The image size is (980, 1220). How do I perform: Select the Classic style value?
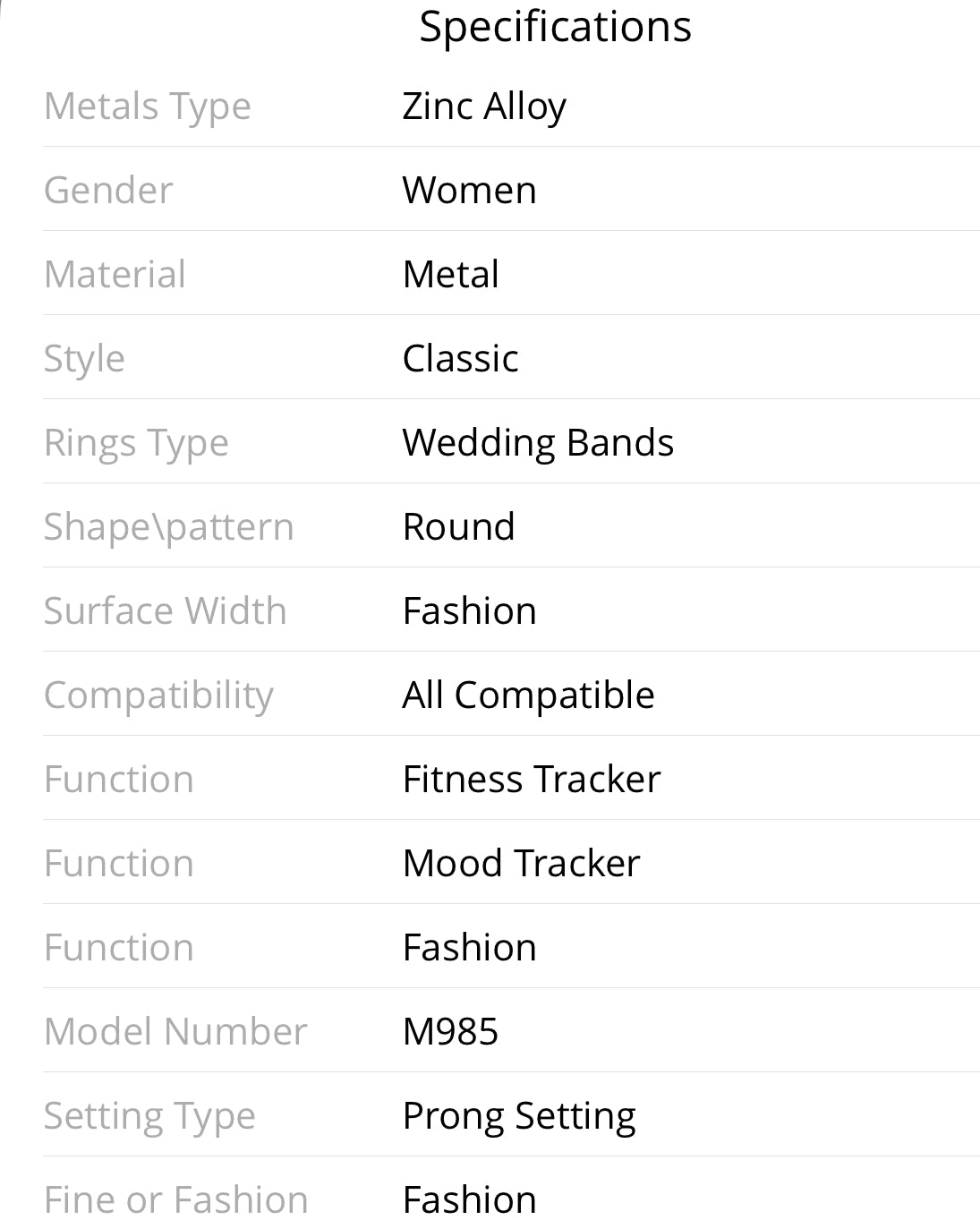tap(461, 358)
